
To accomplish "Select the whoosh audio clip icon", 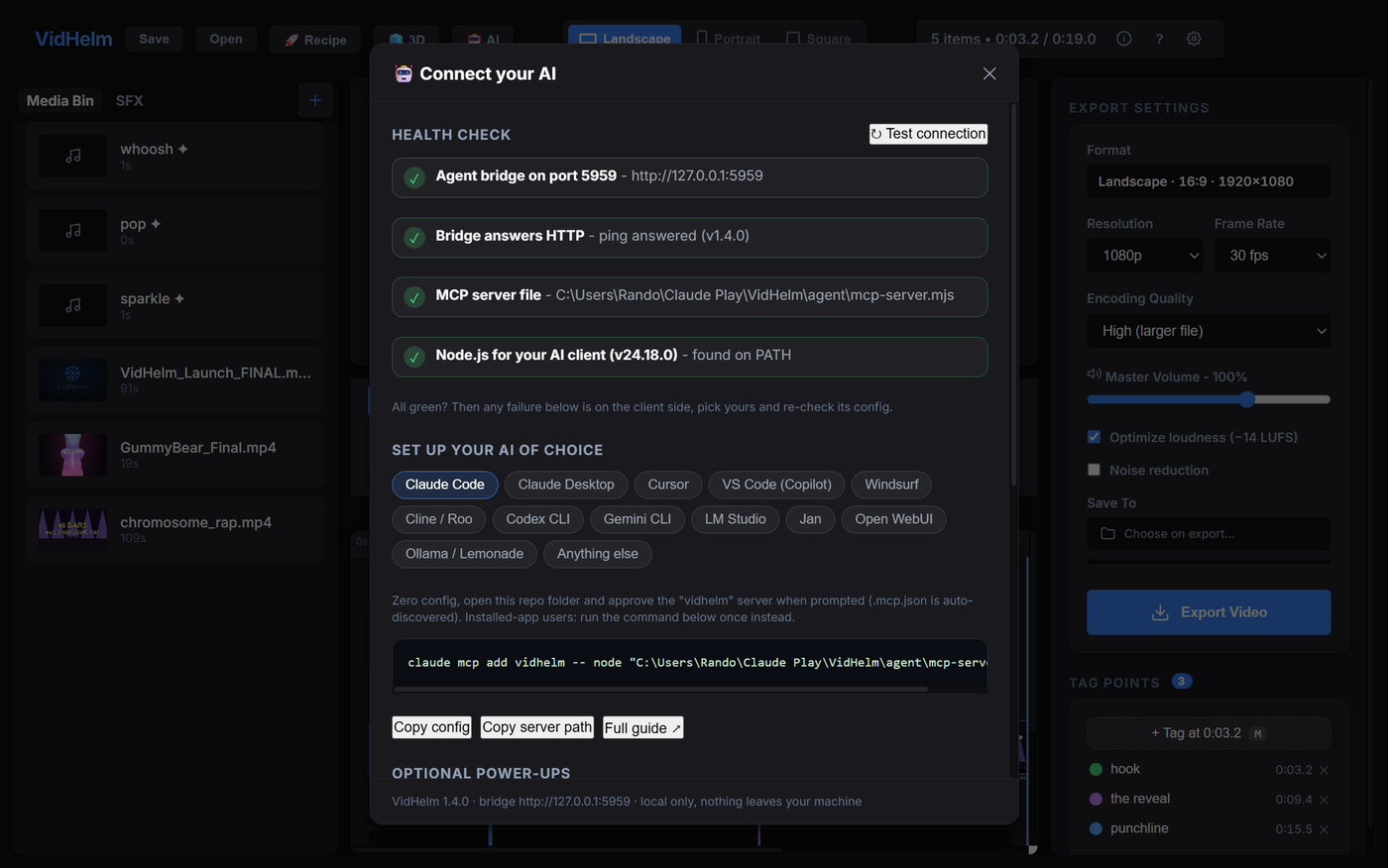I will [x=72, y=156].
